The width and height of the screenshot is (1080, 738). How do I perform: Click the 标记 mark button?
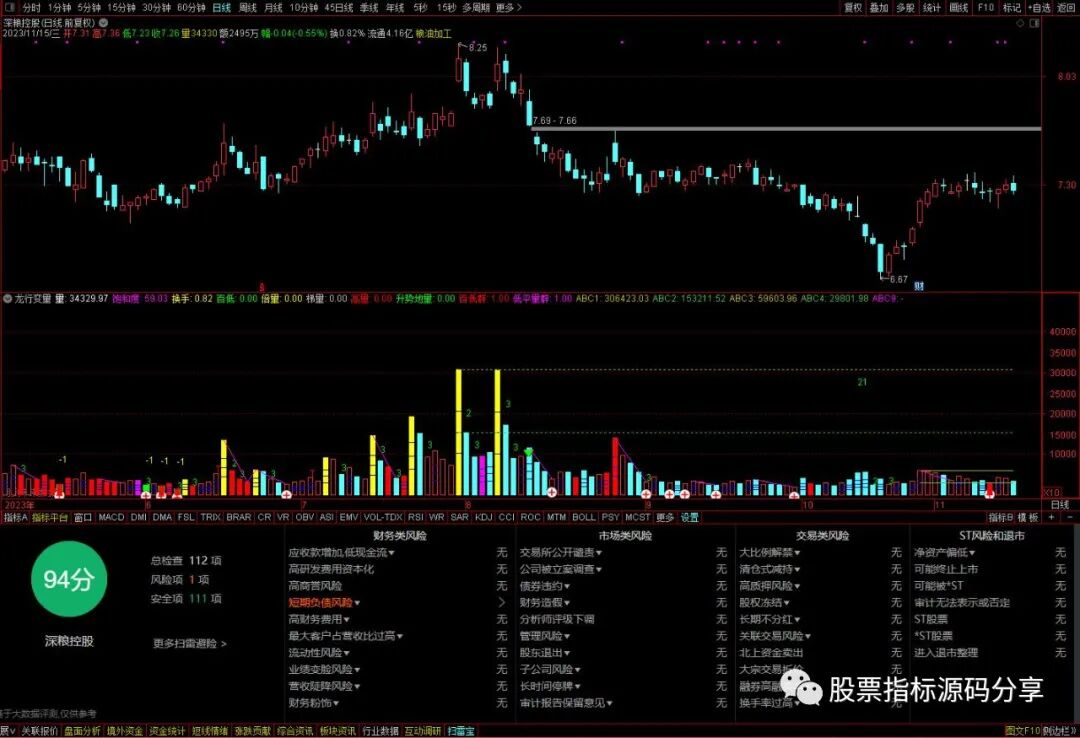coord(1012,8)
